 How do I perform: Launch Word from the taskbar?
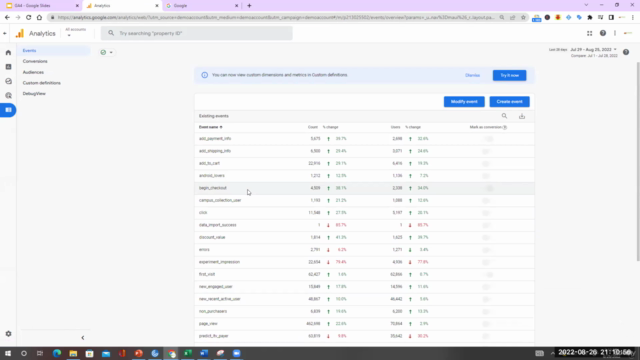[x=204, y=353]
